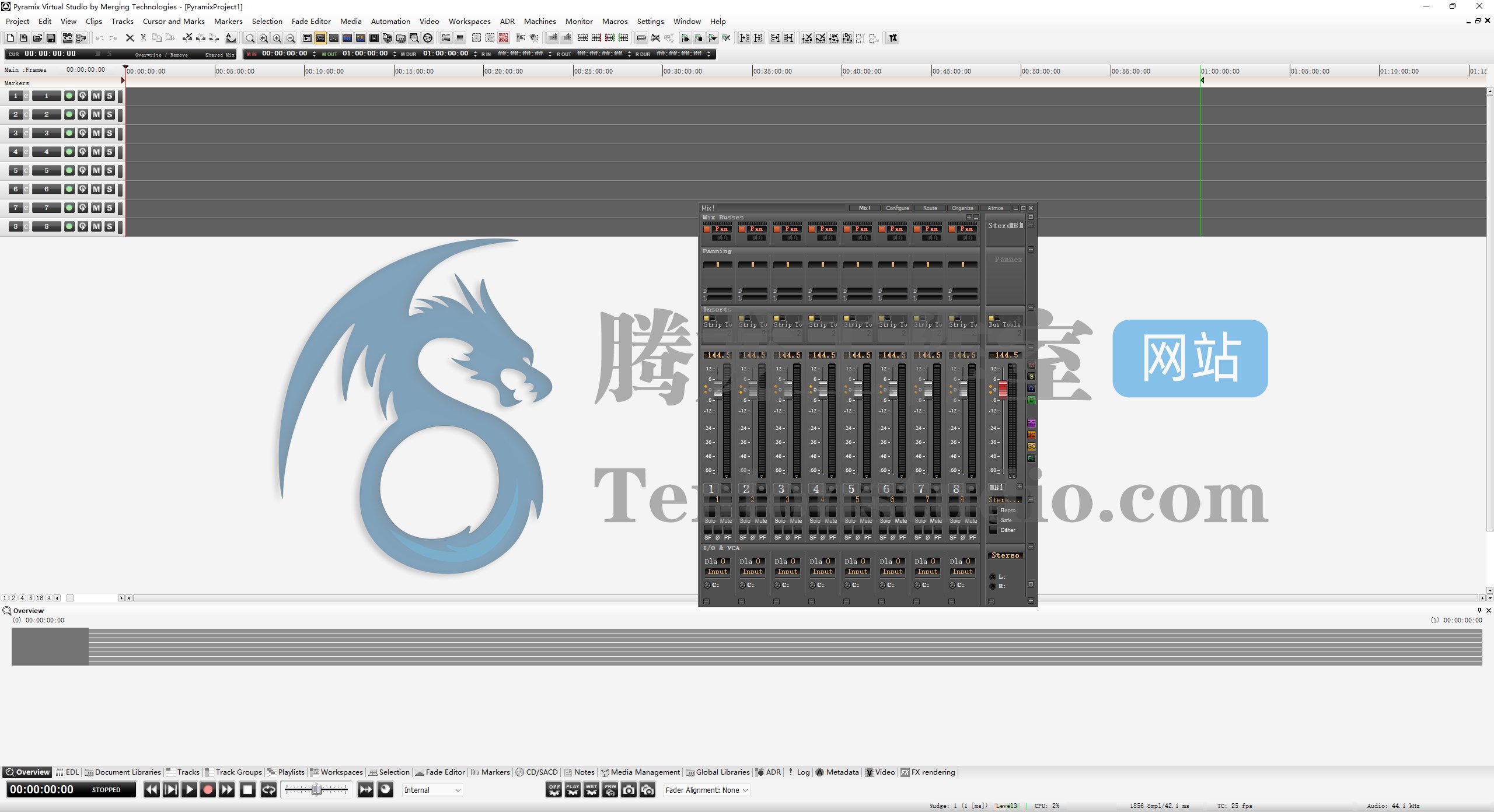
Task: Click the active highlighted view toolbar icon
Action: point(320,38)
